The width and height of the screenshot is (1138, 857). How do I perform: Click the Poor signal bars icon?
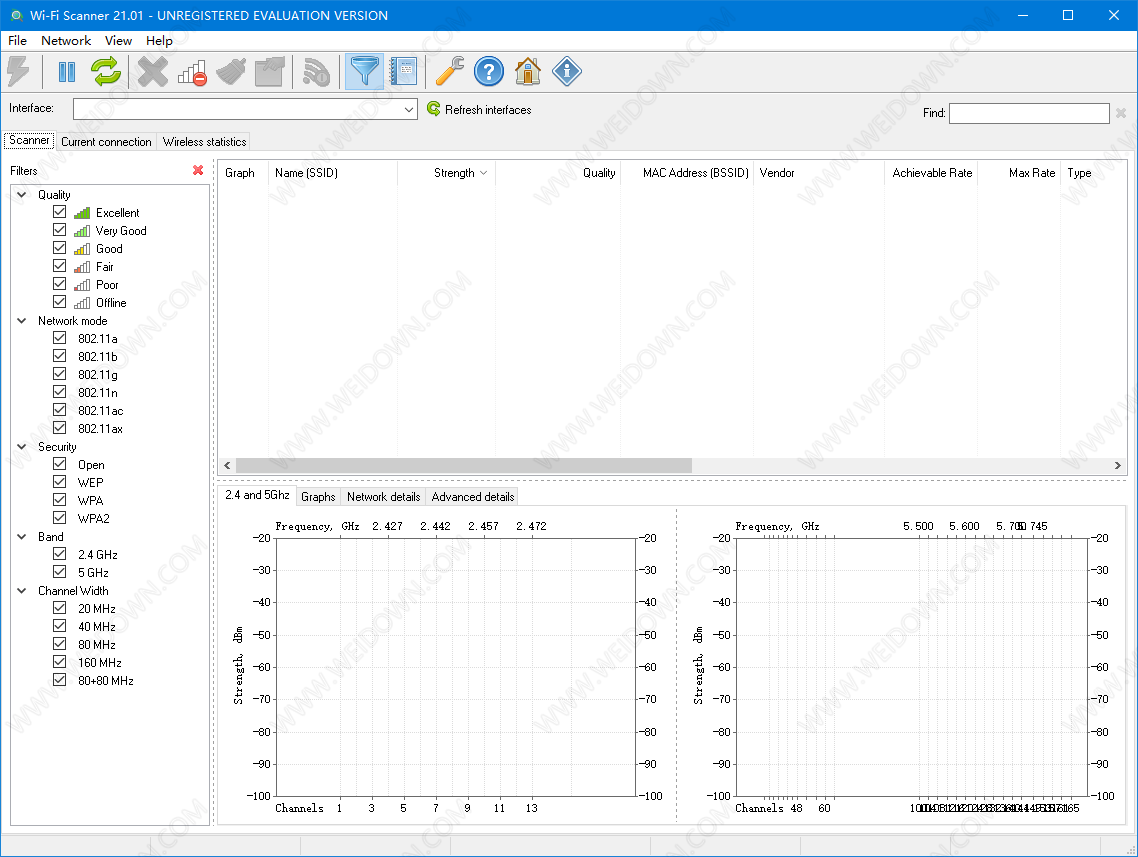click(x=82, y=284)
